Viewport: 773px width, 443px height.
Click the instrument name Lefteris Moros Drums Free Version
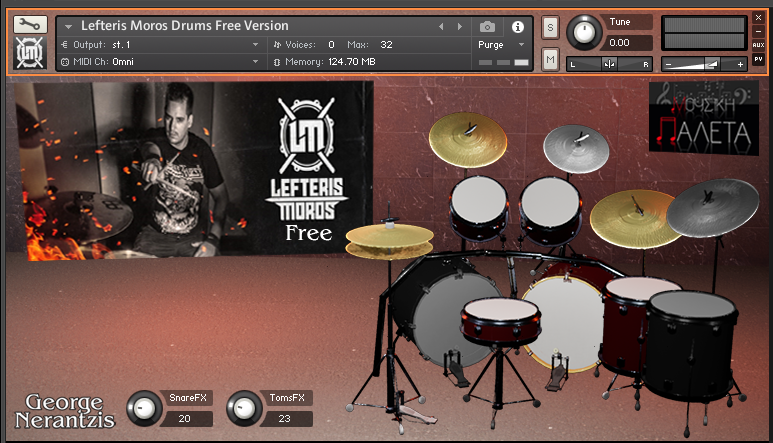[184, 26]
